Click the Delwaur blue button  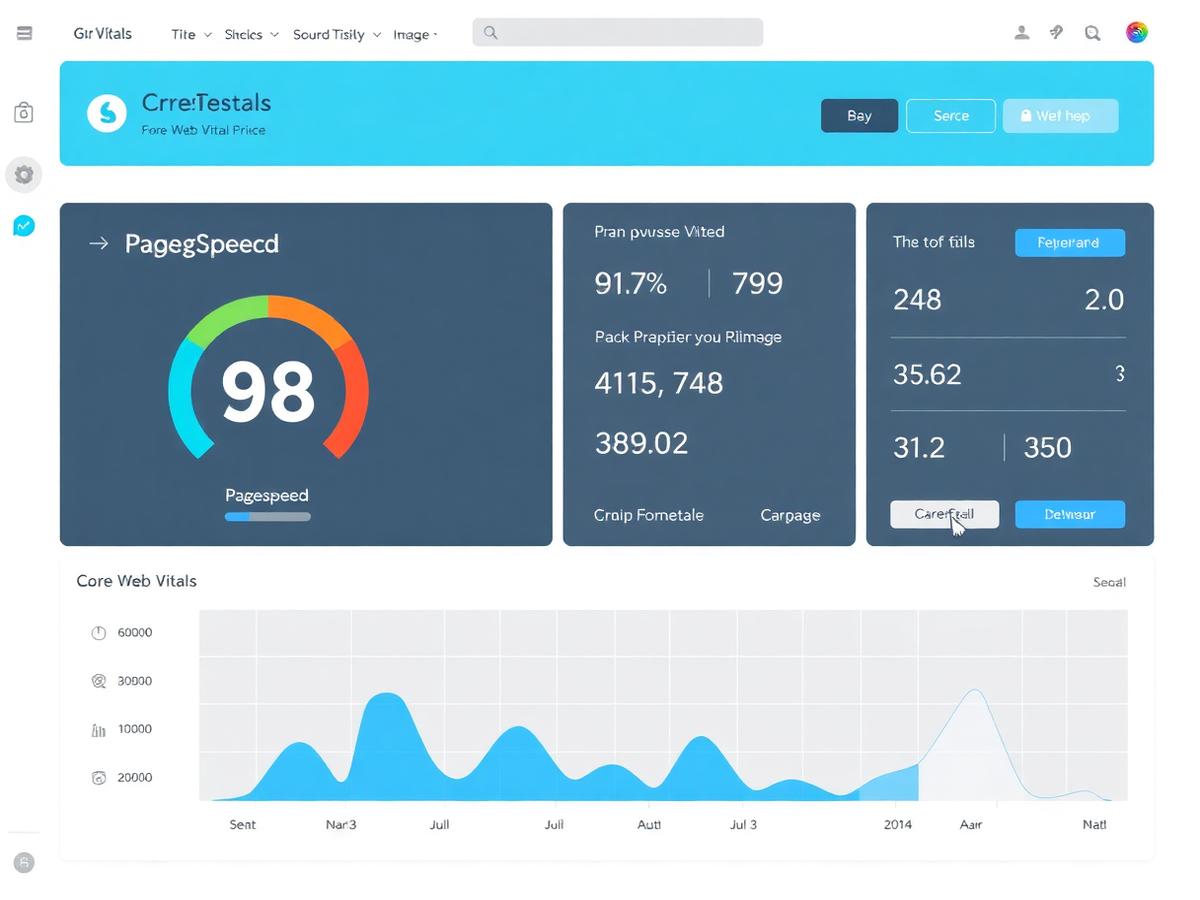pyautogui.click(x=1070, y=514)
